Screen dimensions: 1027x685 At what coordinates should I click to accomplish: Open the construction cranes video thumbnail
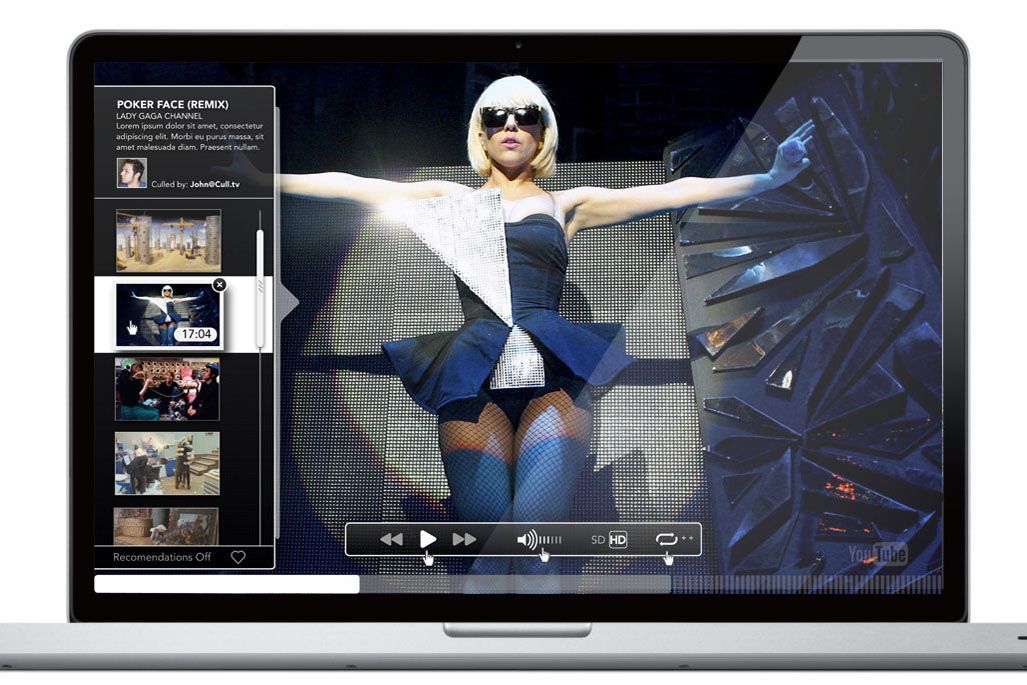tap(168, 240)
